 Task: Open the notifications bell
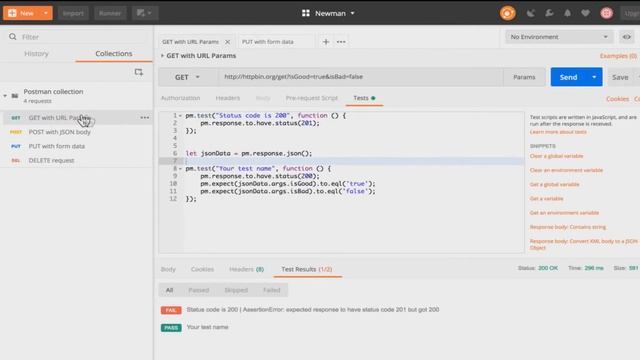[567, 13]
